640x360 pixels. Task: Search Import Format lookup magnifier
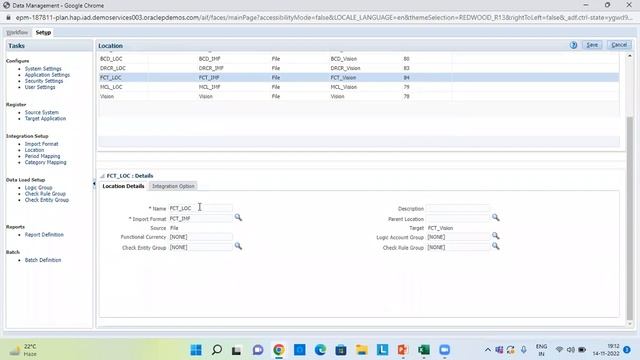pos(238,218)
